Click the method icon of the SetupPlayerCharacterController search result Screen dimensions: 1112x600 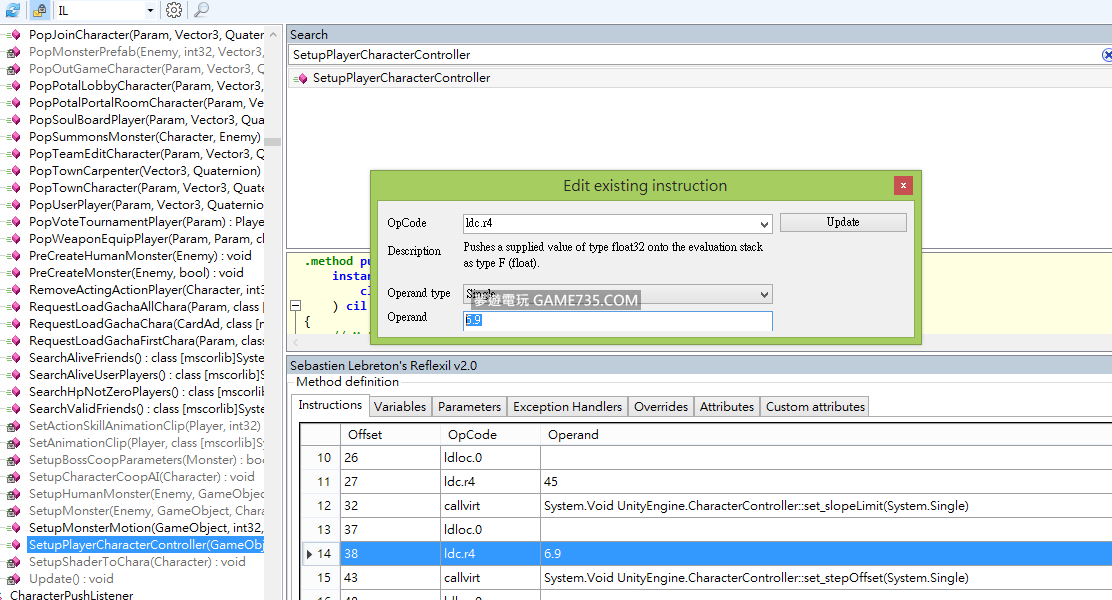coord(301,78)
